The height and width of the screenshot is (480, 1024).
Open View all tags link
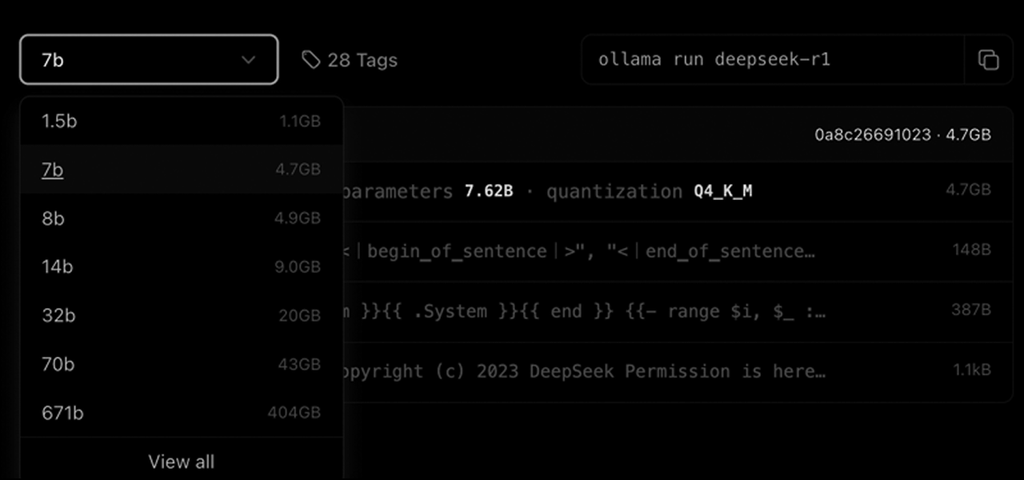click(181, 462)
